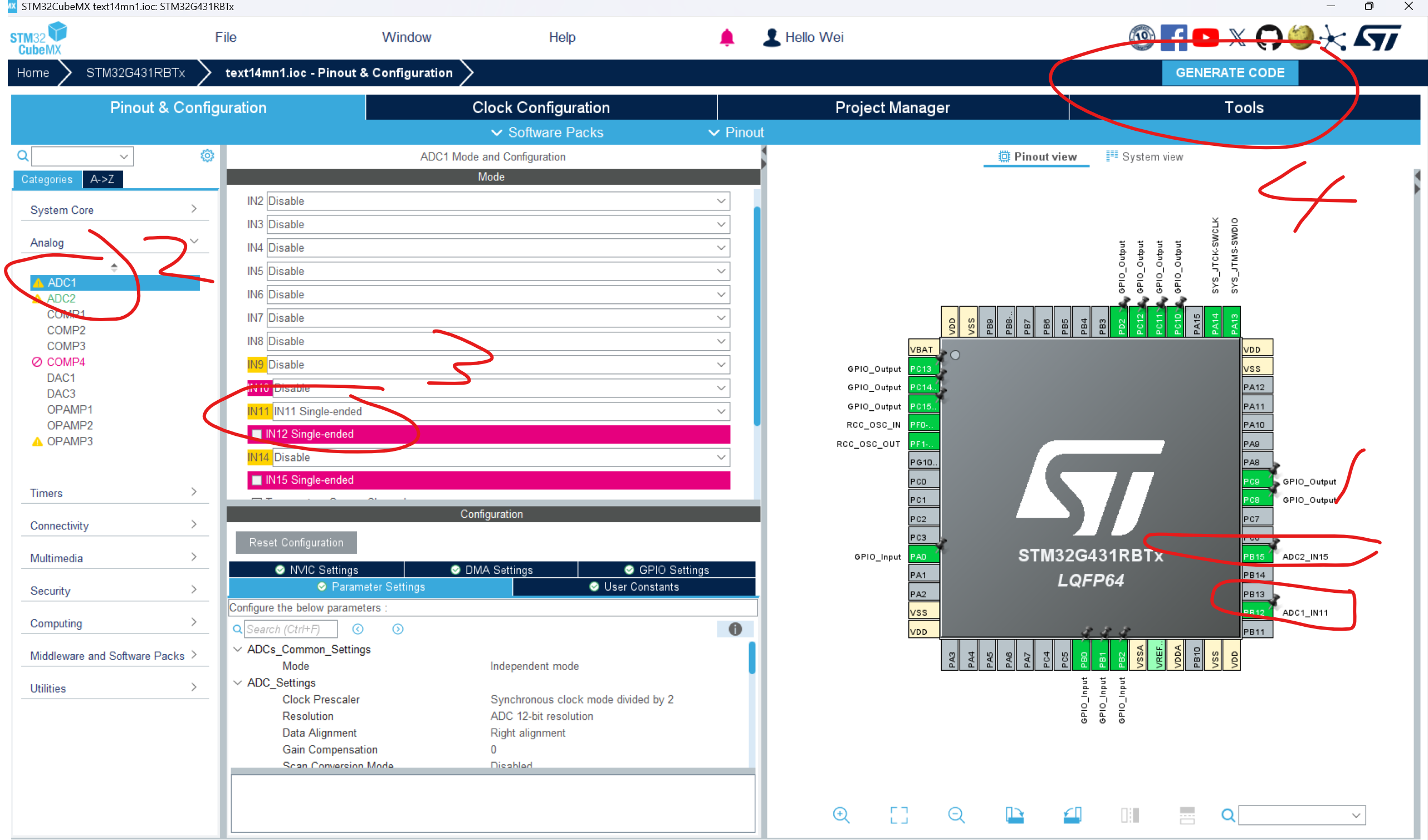Click the parameter info icon
The width and height of the screenshot is (1428, 840).
tap(735, 628)
